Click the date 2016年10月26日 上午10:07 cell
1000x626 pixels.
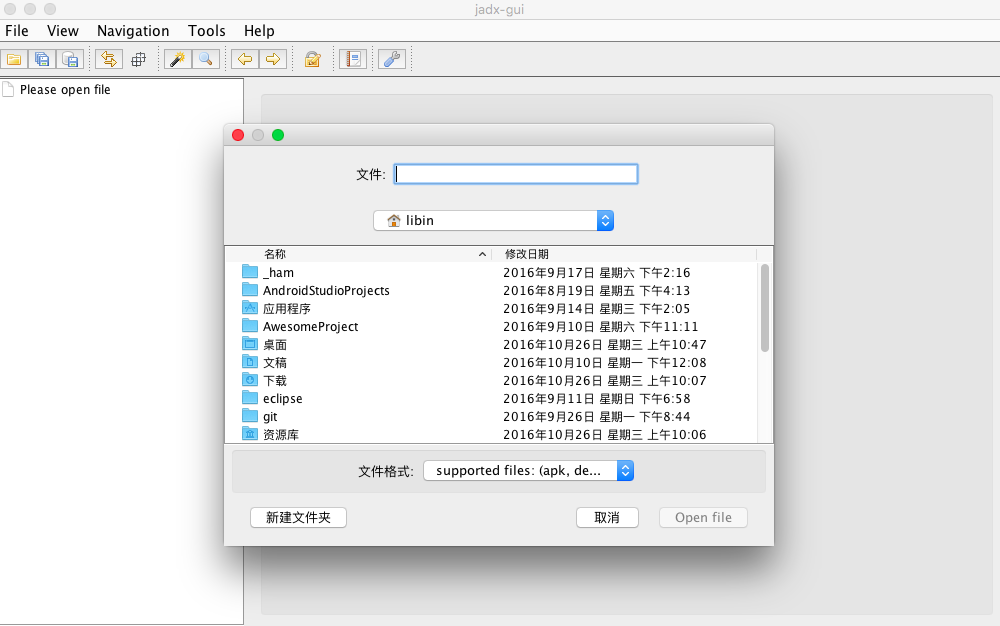point(605,381)
